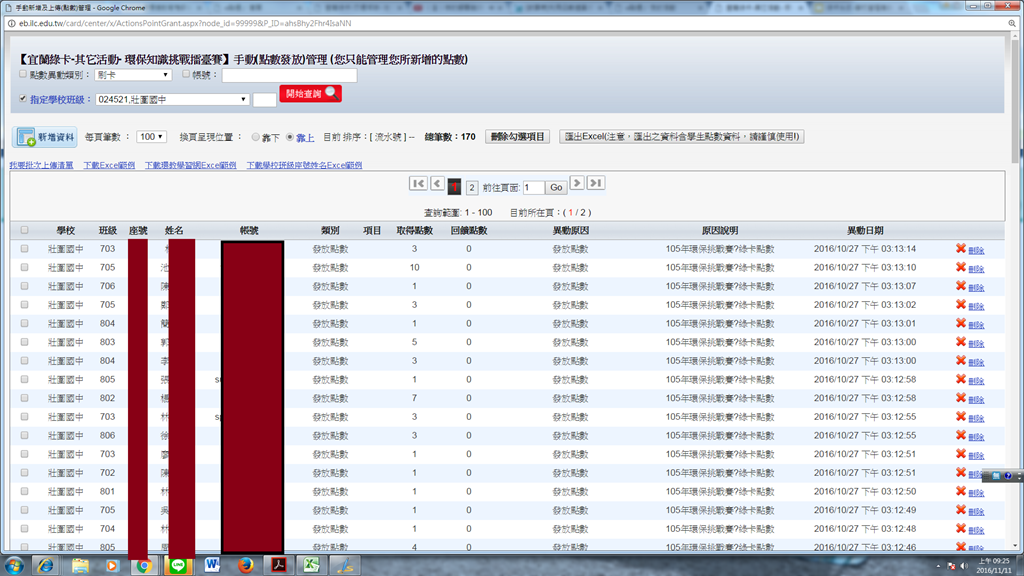The image size is (1024, 576).
Task: Click the 班級 column header
Action: [x=108, y=231]
